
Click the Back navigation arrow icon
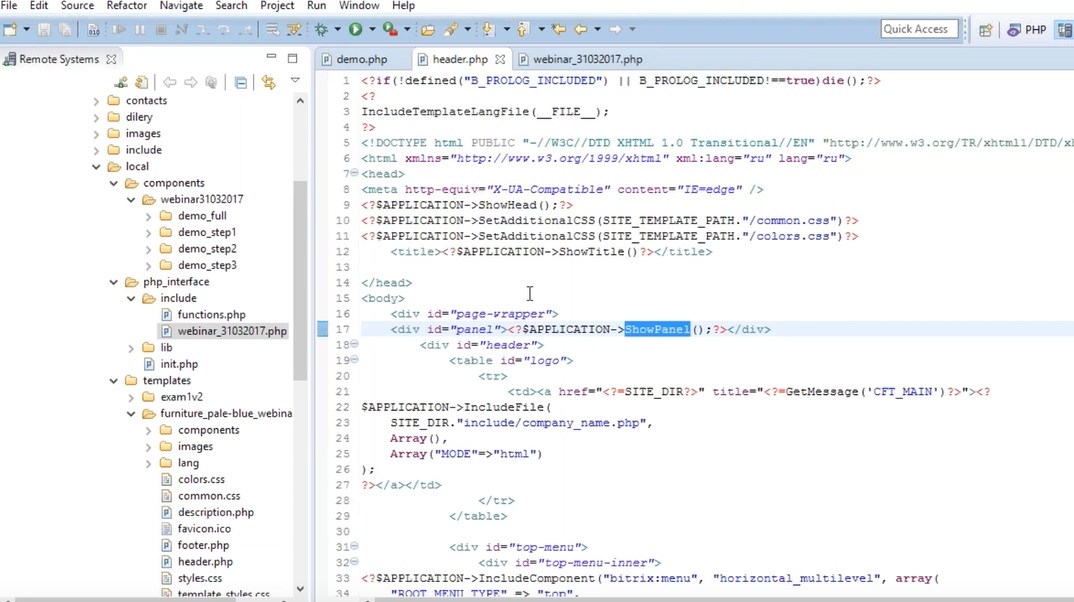click(581, 29)
